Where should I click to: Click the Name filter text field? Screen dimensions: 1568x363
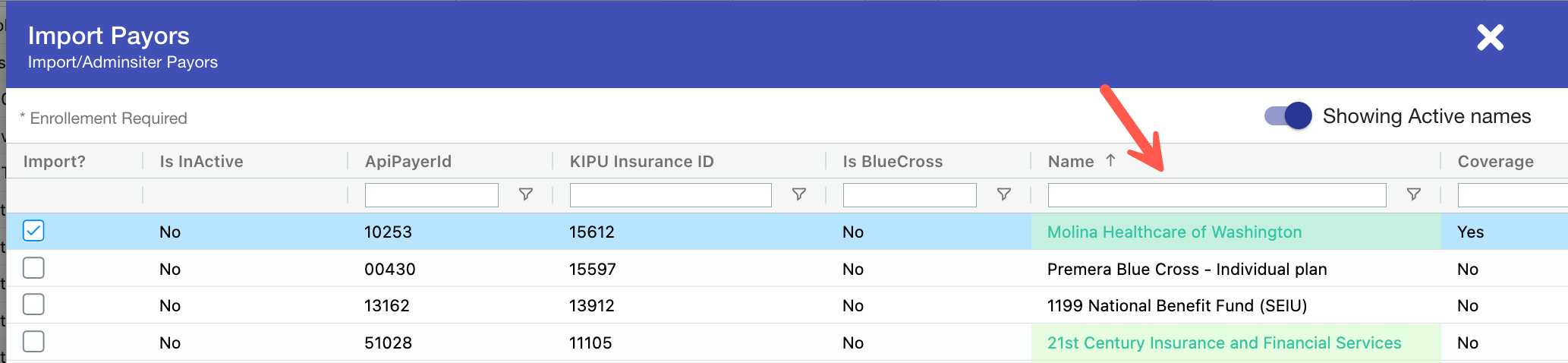tap(1216, 195)
